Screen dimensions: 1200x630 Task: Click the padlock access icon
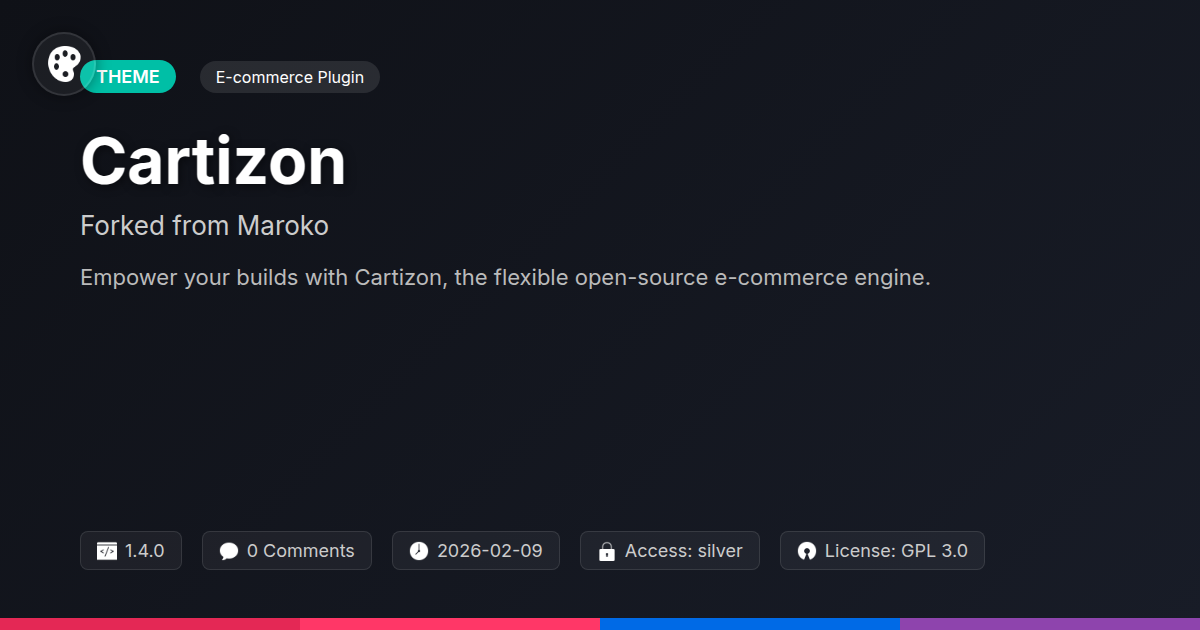tap(606, 551)
